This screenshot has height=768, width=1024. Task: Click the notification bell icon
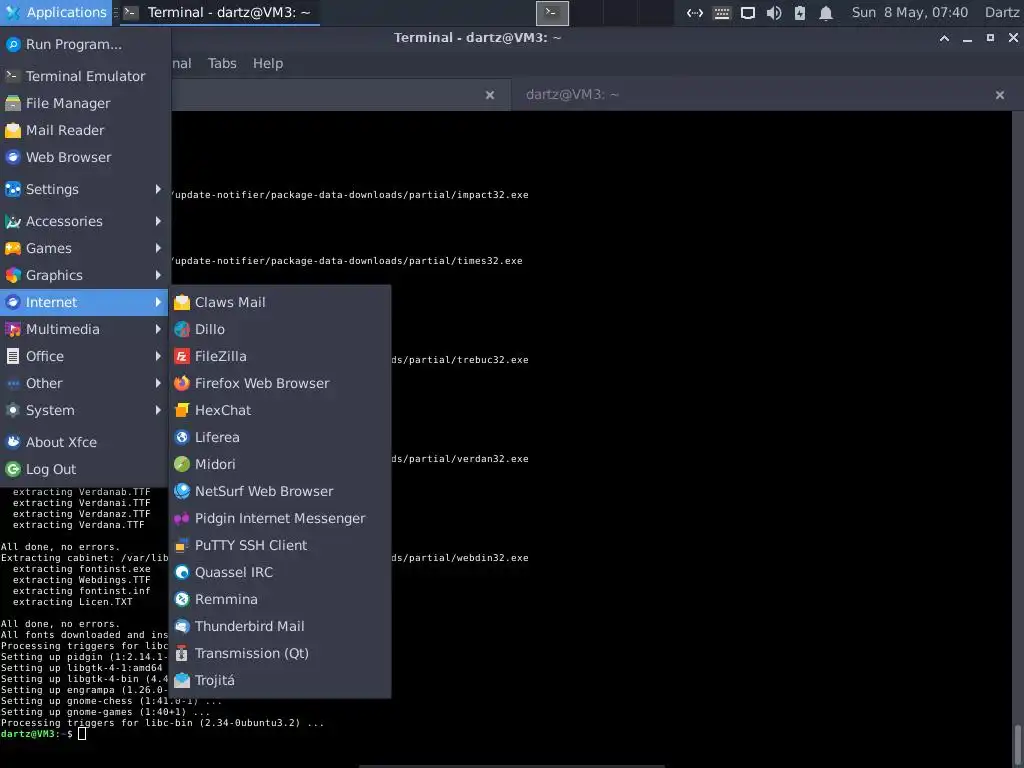click(x=826, y=13)
